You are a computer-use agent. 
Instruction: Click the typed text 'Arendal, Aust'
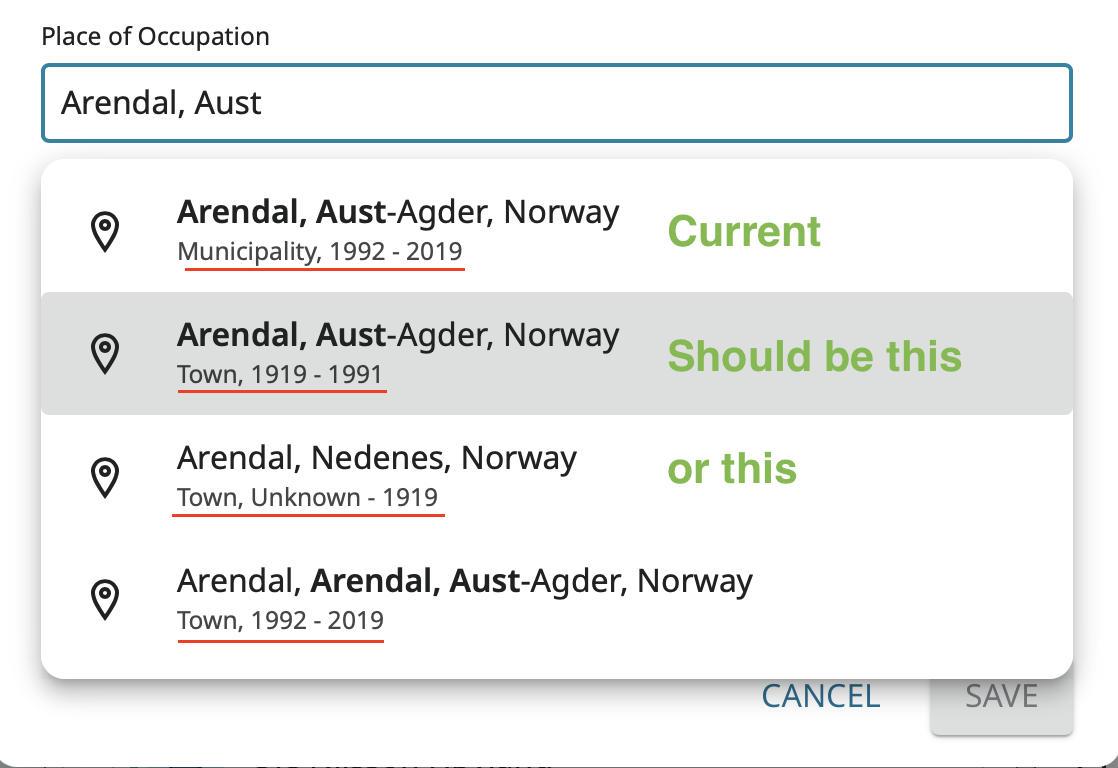[161, 103]
